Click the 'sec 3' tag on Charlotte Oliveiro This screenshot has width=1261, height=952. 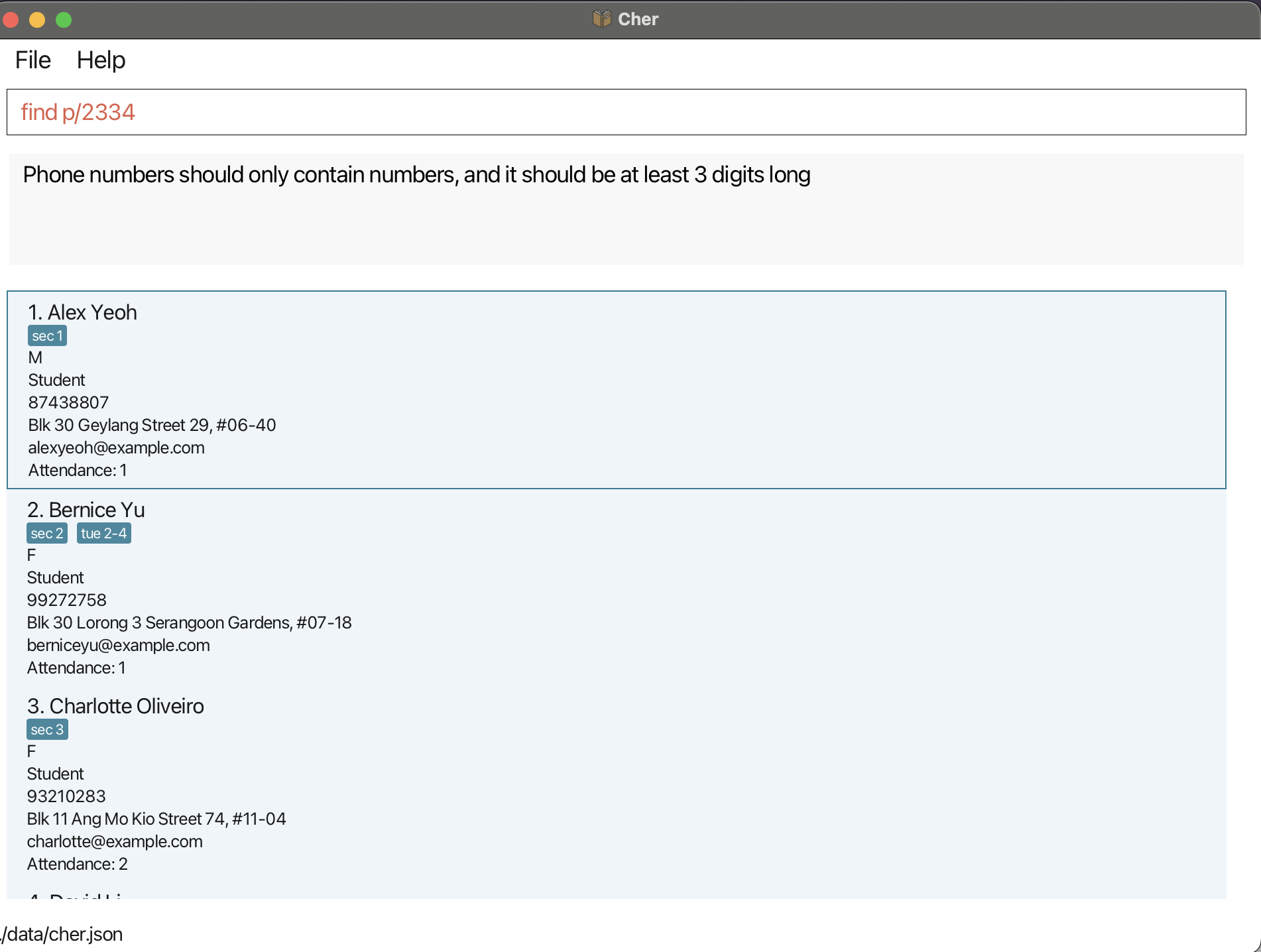[x=47, y=730]
